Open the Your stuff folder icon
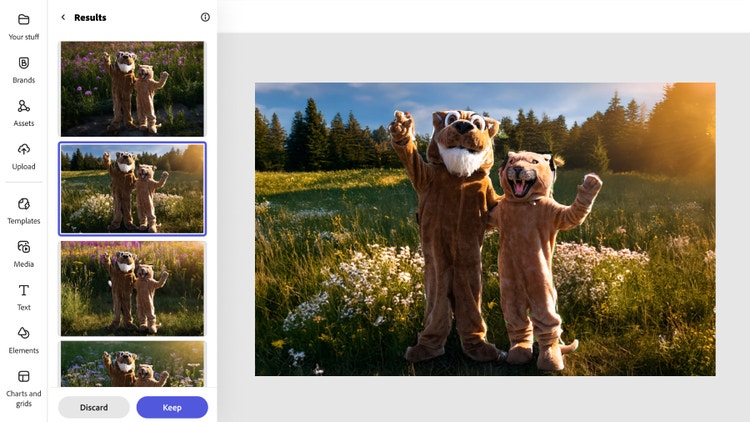 click(23, 20)
